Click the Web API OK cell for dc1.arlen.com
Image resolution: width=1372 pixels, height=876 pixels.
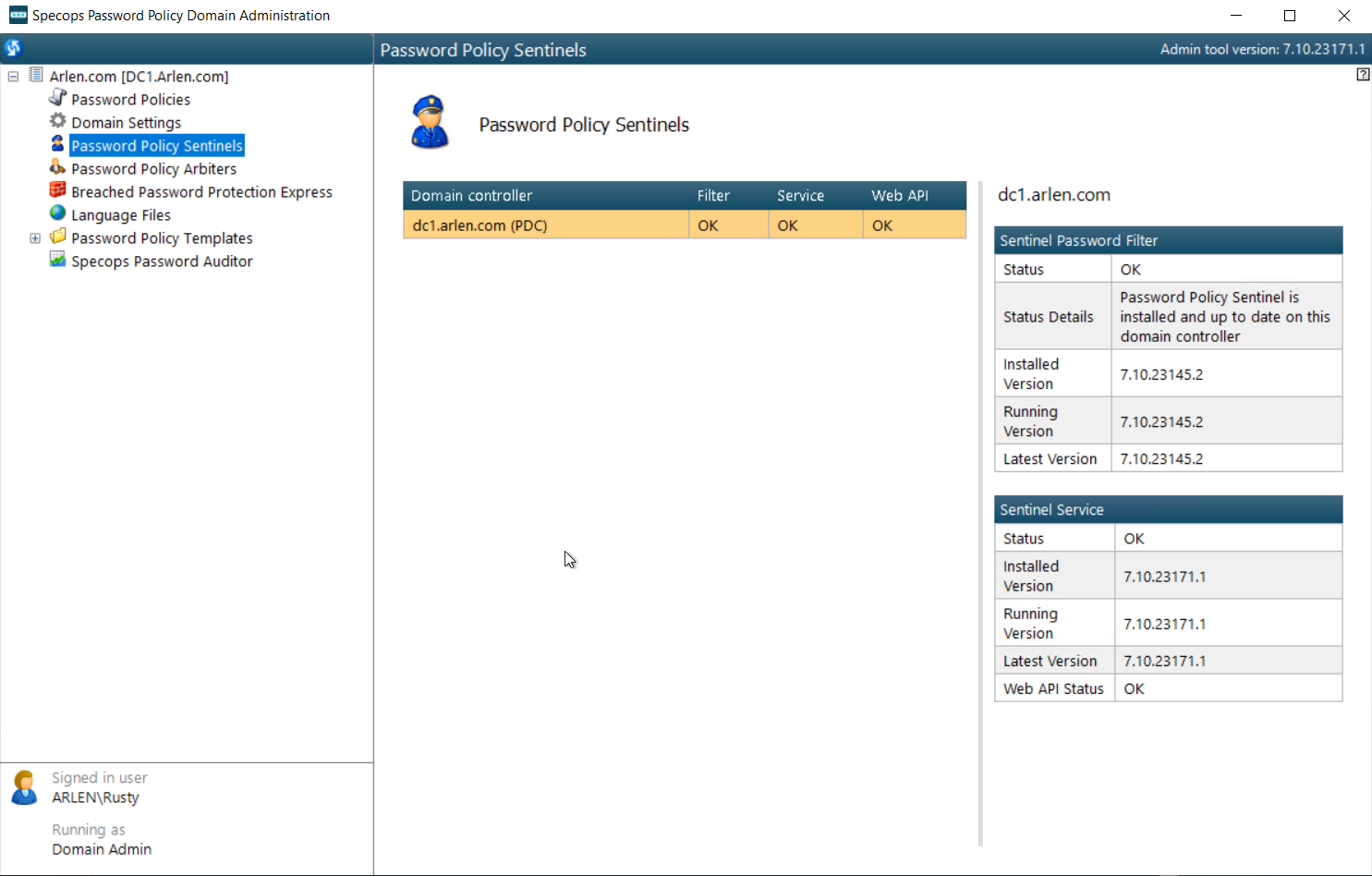[x=915, y=225]
